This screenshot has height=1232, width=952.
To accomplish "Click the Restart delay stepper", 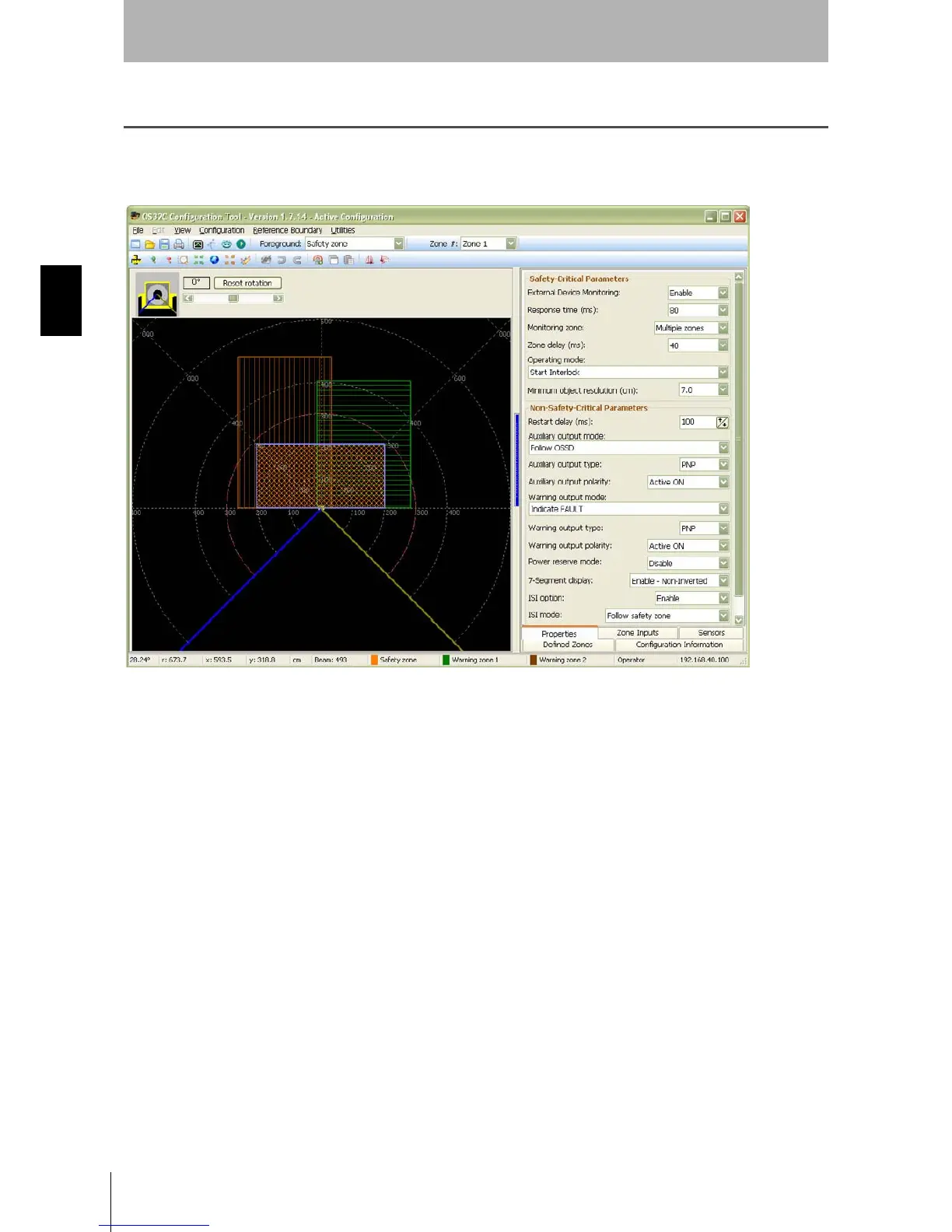I will click(x=723, y=422).
